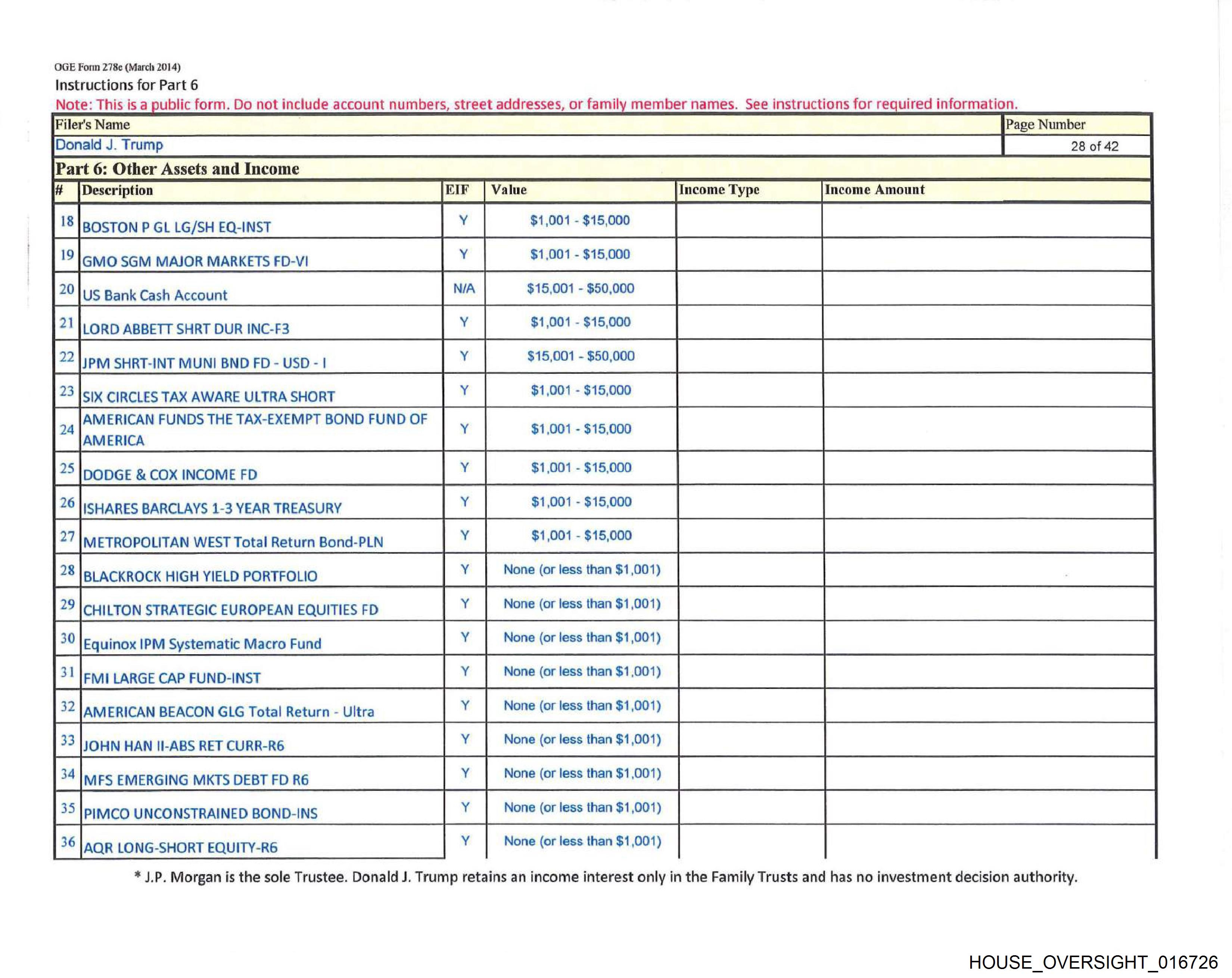Click value for BLACKROCK HIGH YIELD PORTFOLIO
The height and width of the screenshot is (978, 1232).
(581, 569)
